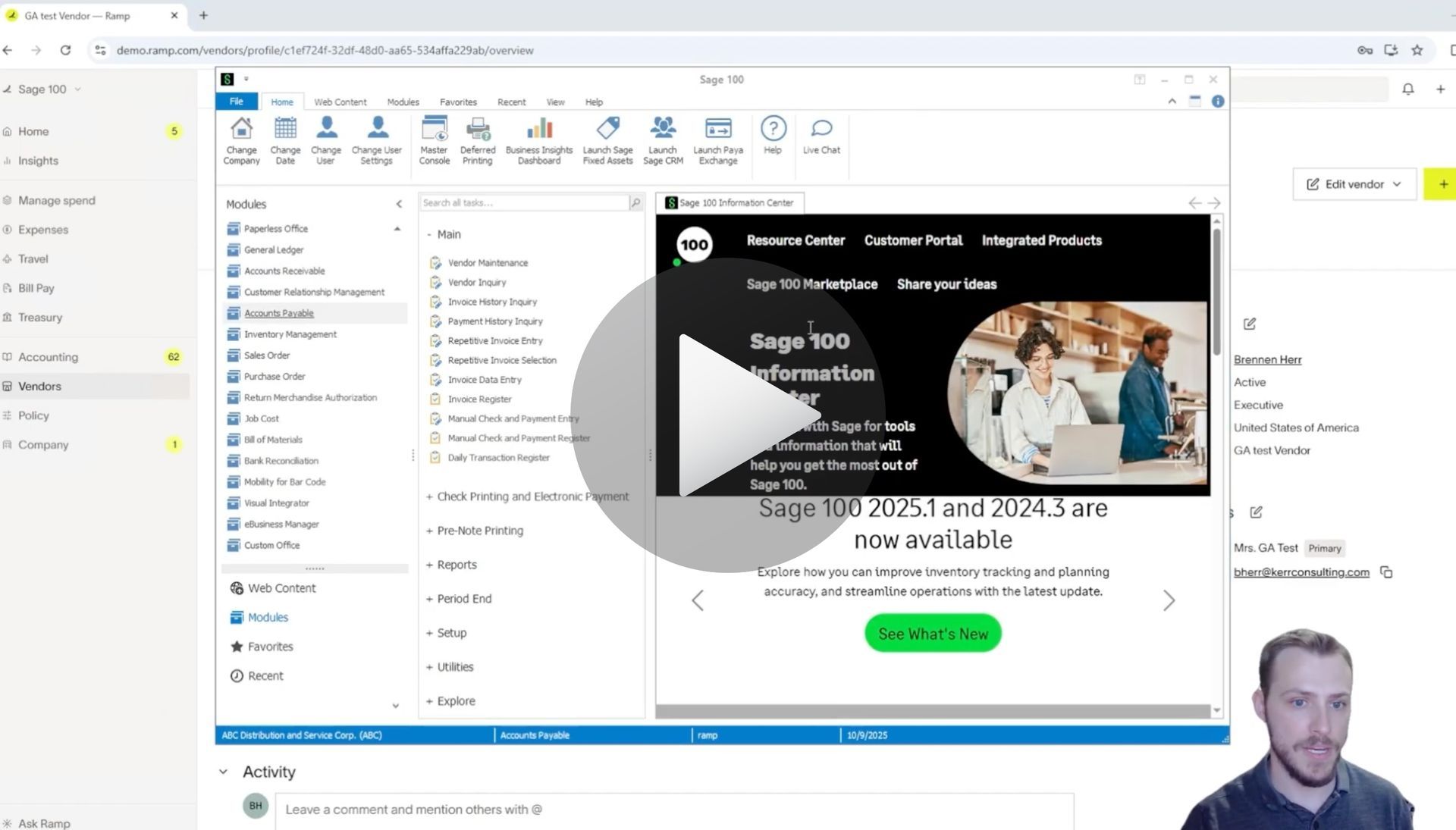Image resolution: width=1456 pixels, height=830 pixels.
Task: Select the Bank Reconciliation module
Action: [281, 461]
